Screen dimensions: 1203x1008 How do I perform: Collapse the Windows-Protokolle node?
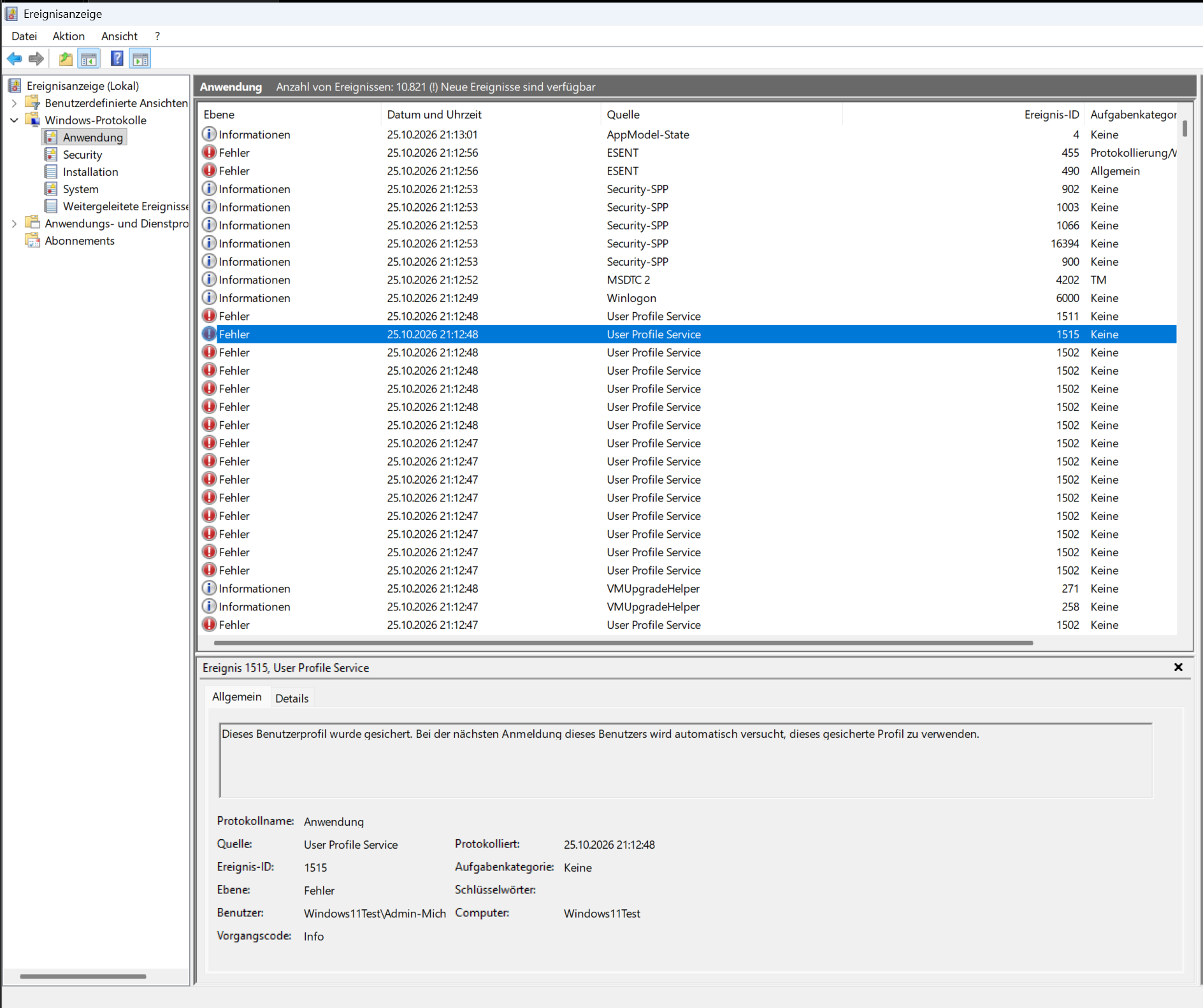[14, 120]
